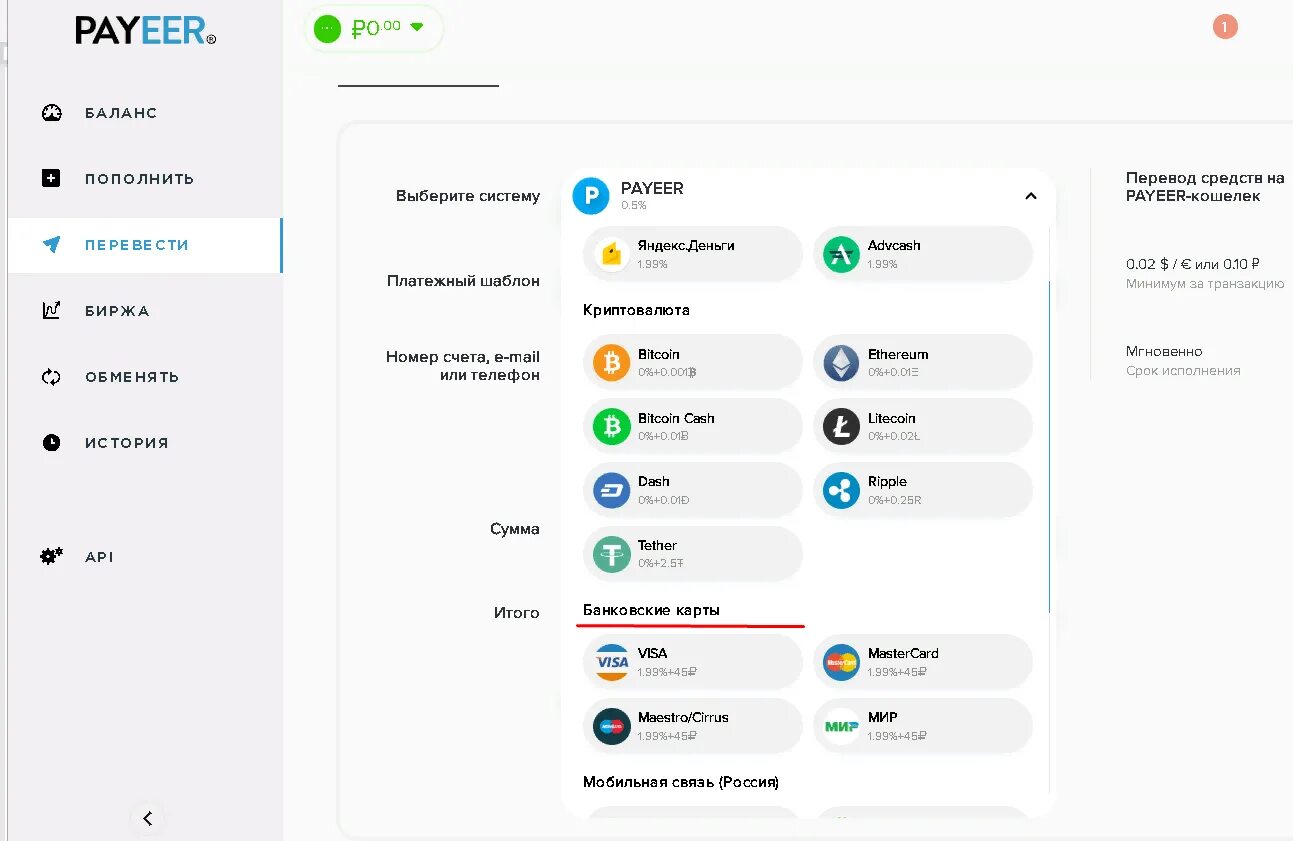The width and height of the screenshot is (1293, 841).
Task: Click the green Tether logo icon
Action: [612, 554]
